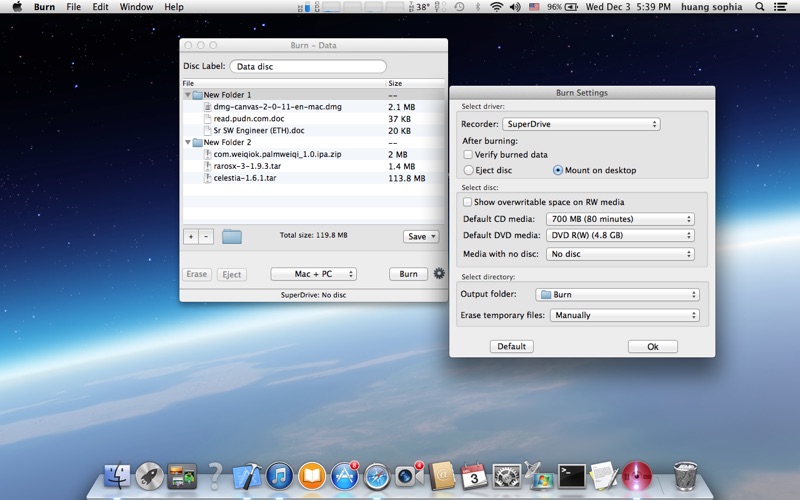Click the minus remove file button

pyautogui.click(x=206, y=236)
